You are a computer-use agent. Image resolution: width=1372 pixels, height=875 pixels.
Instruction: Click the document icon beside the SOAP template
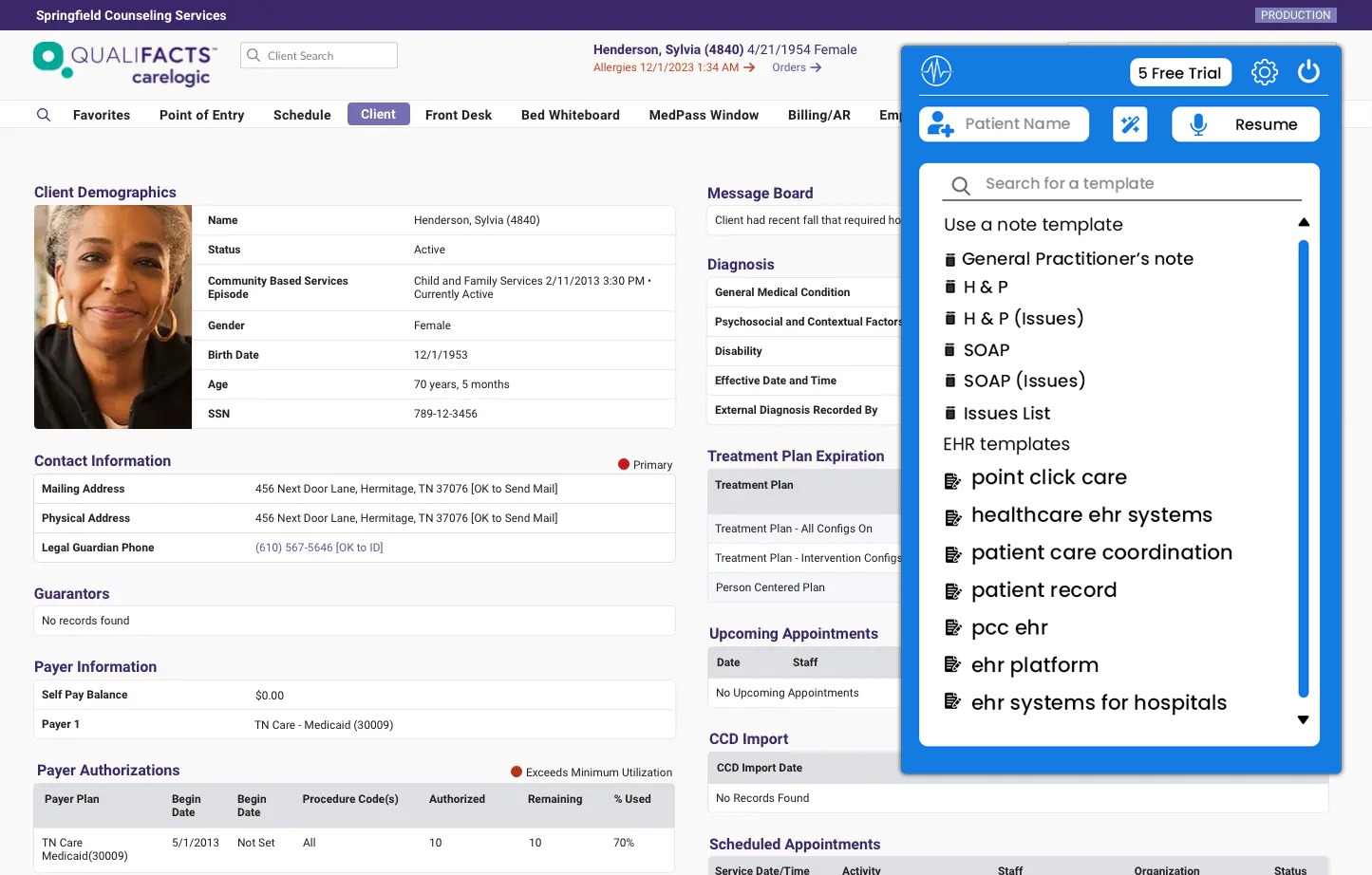(x=950, y=349)
